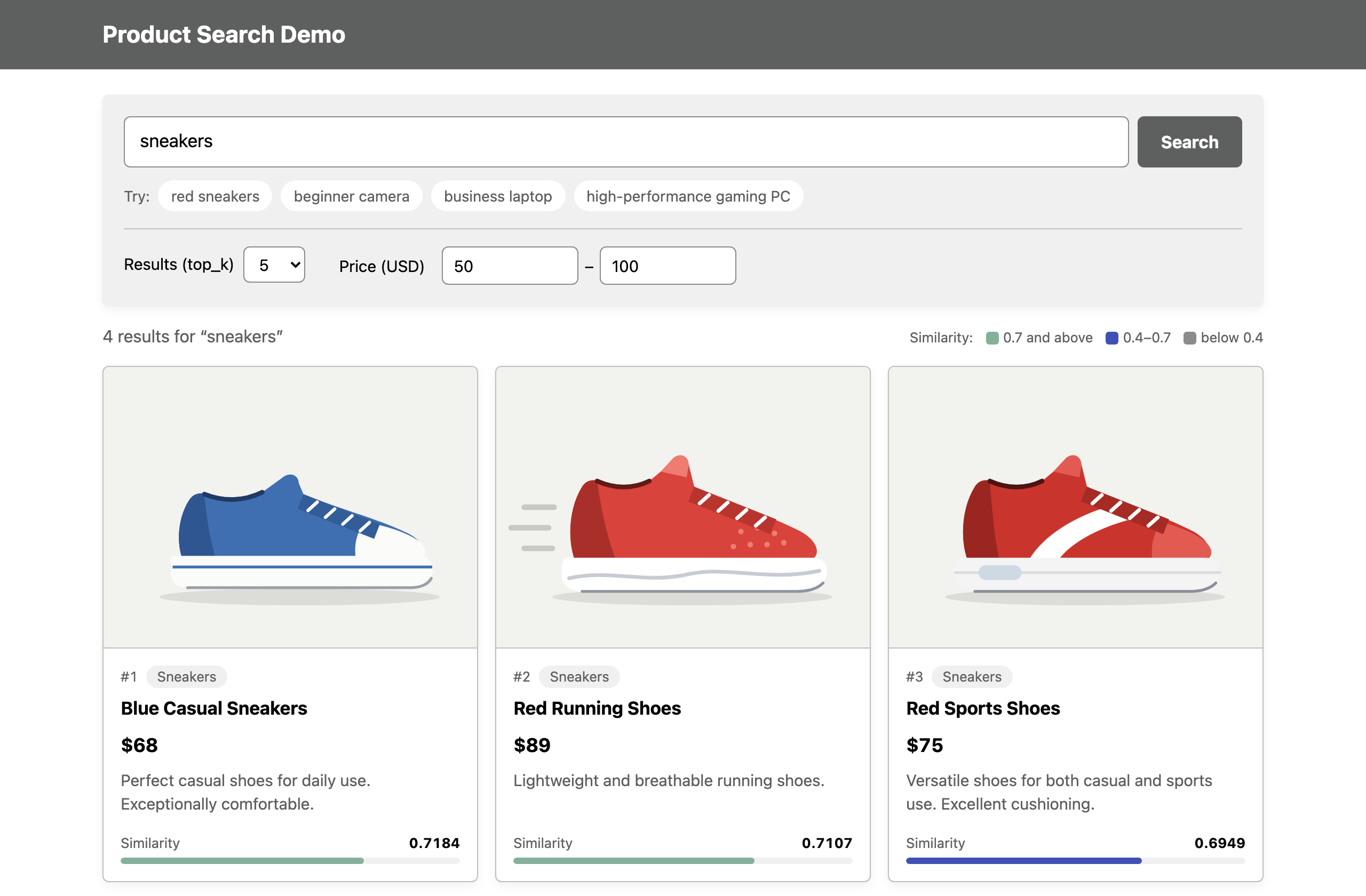Screen dimensions: 1366x896
Task: Click the $68 price
Action: (x=139, y=745)
